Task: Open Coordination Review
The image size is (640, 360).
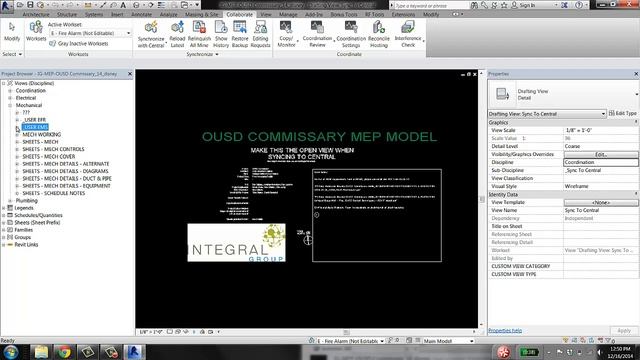Action: tap(317, 35)
